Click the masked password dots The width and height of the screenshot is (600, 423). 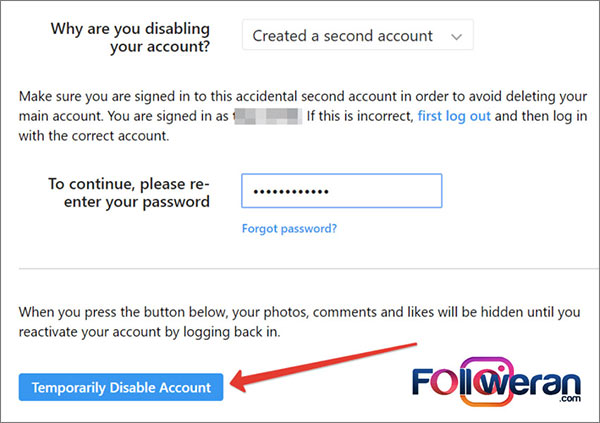(x=291, y=192)
